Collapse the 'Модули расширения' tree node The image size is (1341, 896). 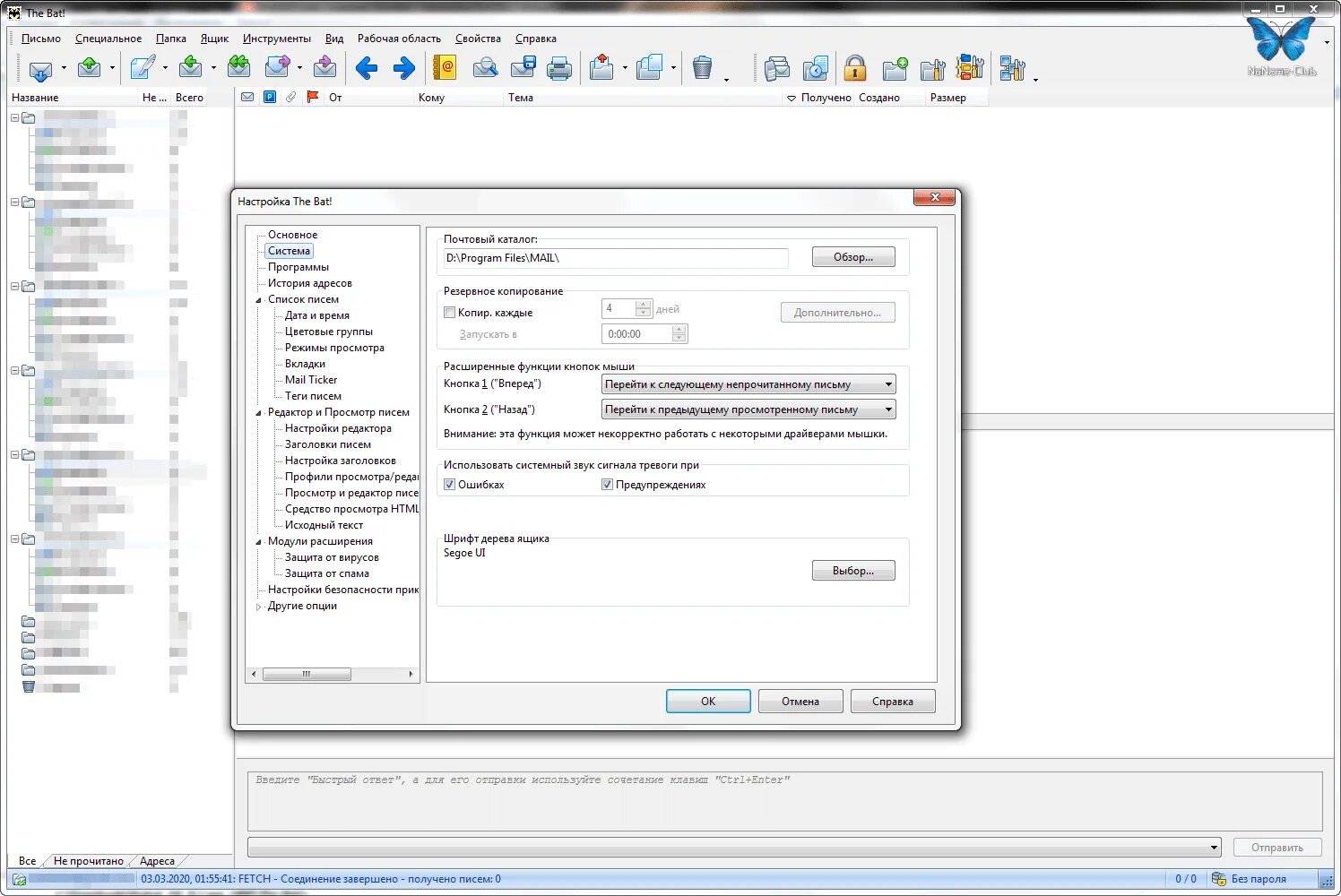pyautogui.click(x=259, y=542)
